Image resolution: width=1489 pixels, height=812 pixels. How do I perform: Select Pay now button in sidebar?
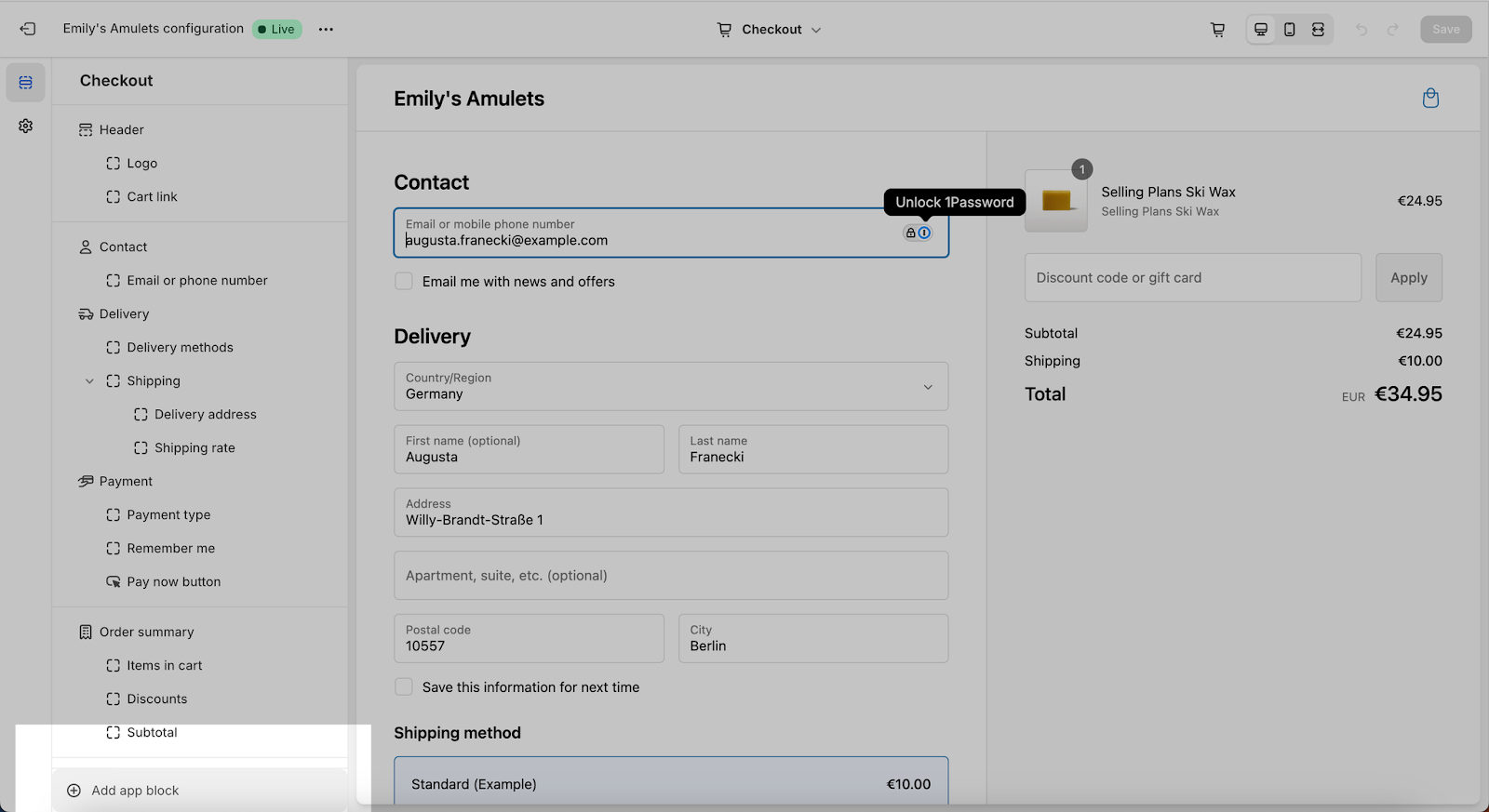click(x=173, y=582)
